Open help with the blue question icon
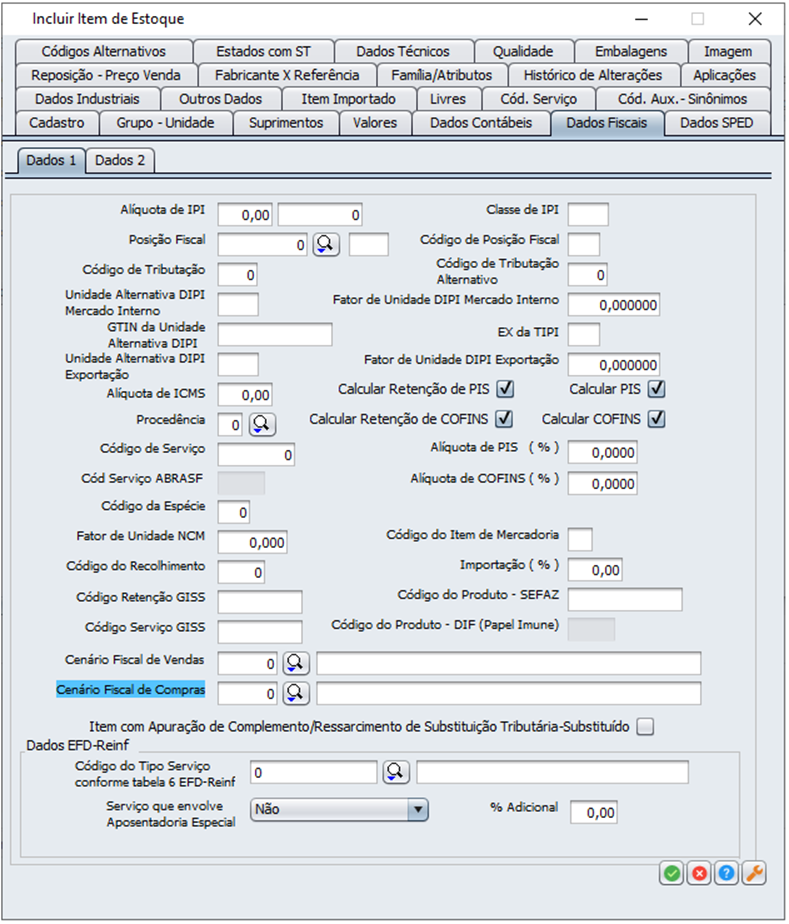The width and height of the screenshot is (789, 924). tap(727, 873)
